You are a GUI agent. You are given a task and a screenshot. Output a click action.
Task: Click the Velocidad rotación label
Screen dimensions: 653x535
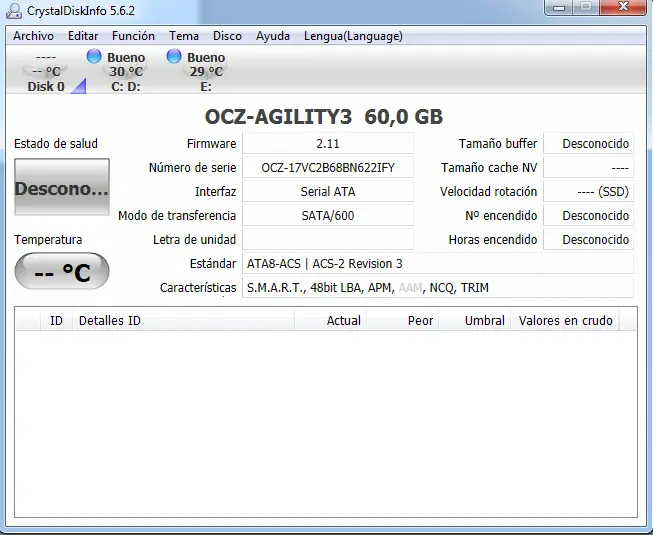coord(489,192)
